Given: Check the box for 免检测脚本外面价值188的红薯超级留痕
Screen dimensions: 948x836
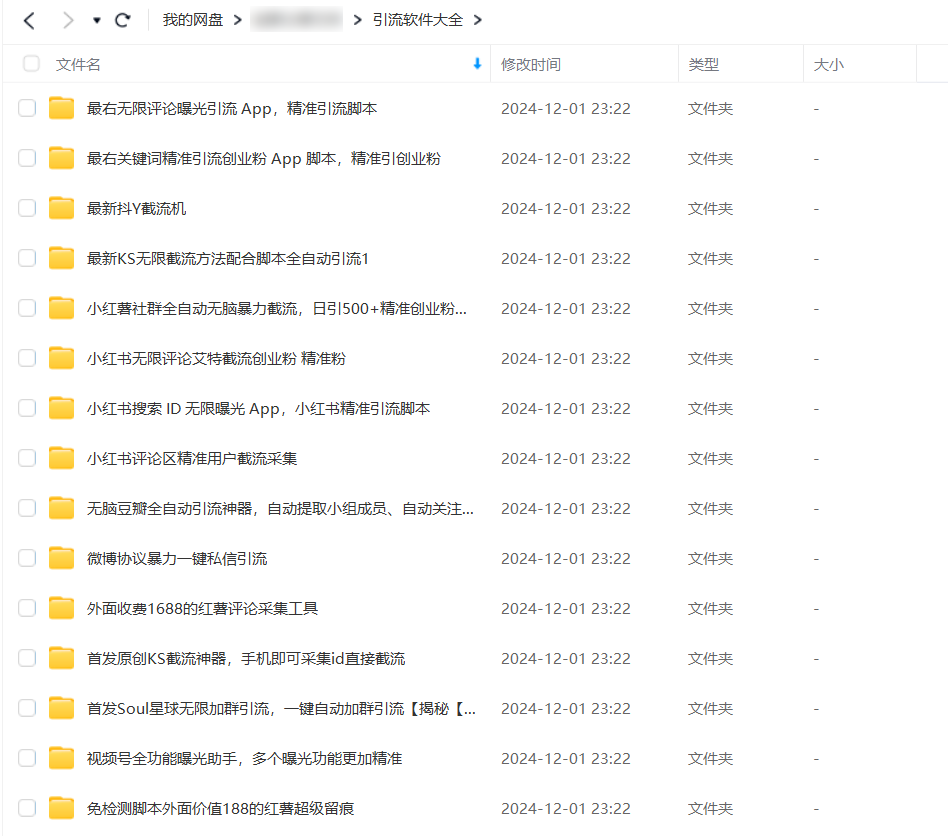Looking at the screenshot, I should pyautogui.click(x=27, y=808).
